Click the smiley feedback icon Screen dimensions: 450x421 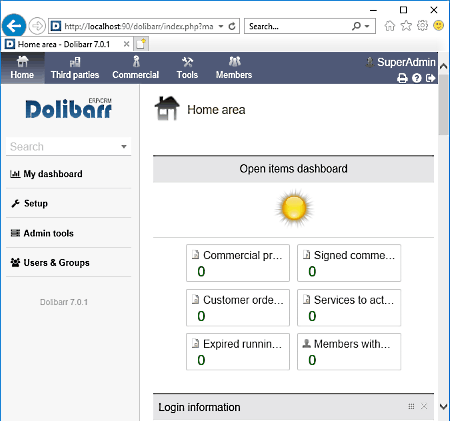pos(439,26)
